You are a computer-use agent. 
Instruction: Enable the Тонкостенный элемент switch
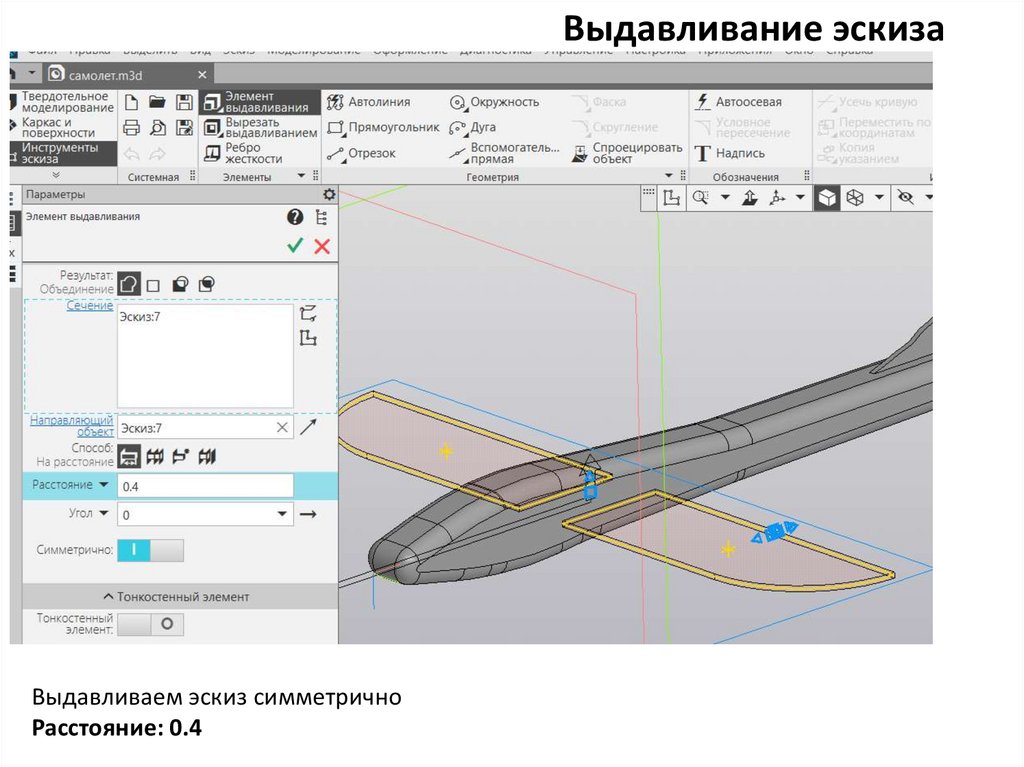(150, 624)
